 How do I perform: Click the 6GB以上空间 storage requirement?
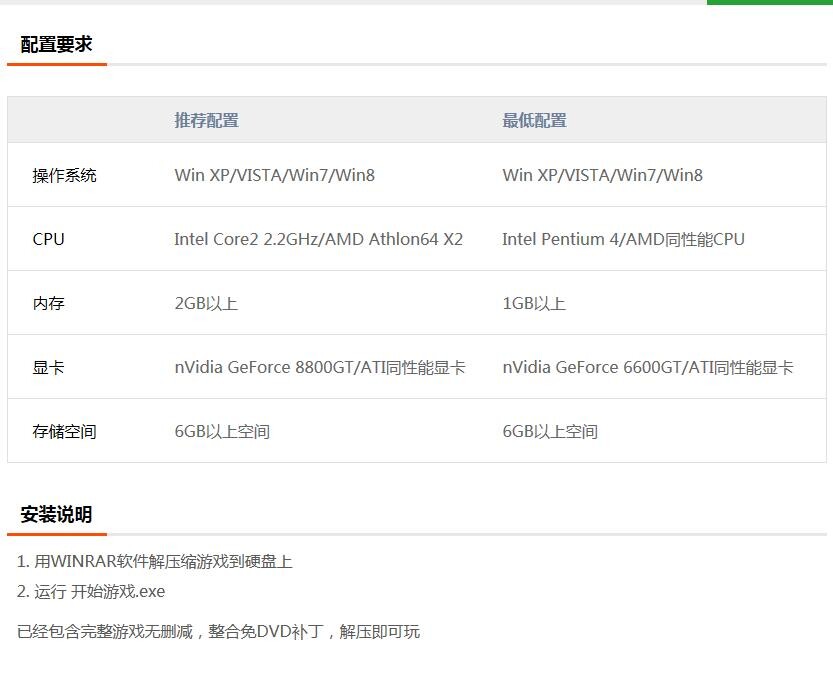pos(222,431)
